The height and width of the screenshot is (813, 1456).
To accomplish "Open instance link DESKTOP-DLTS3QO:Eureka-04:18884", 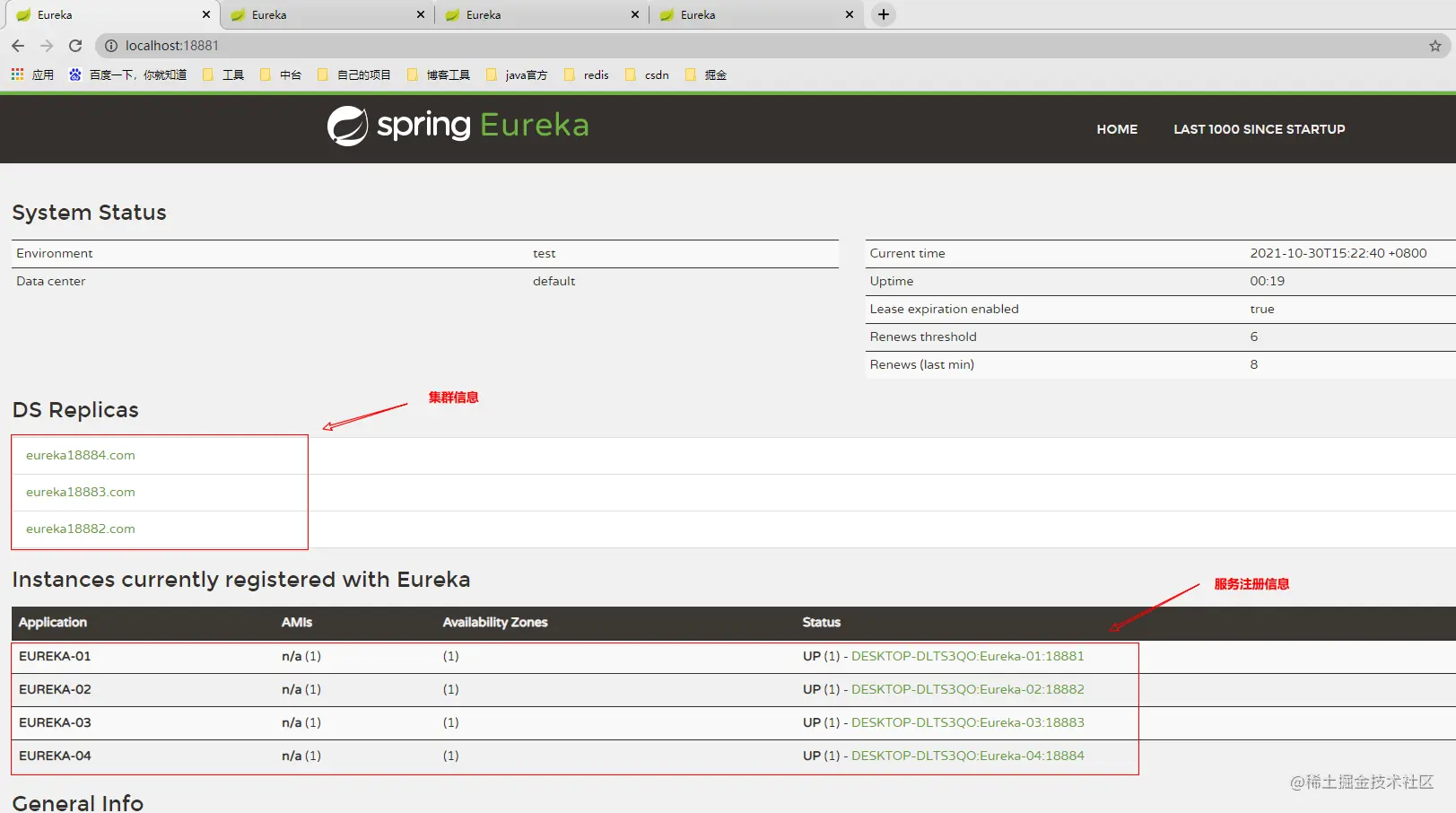I will (968, 756).
